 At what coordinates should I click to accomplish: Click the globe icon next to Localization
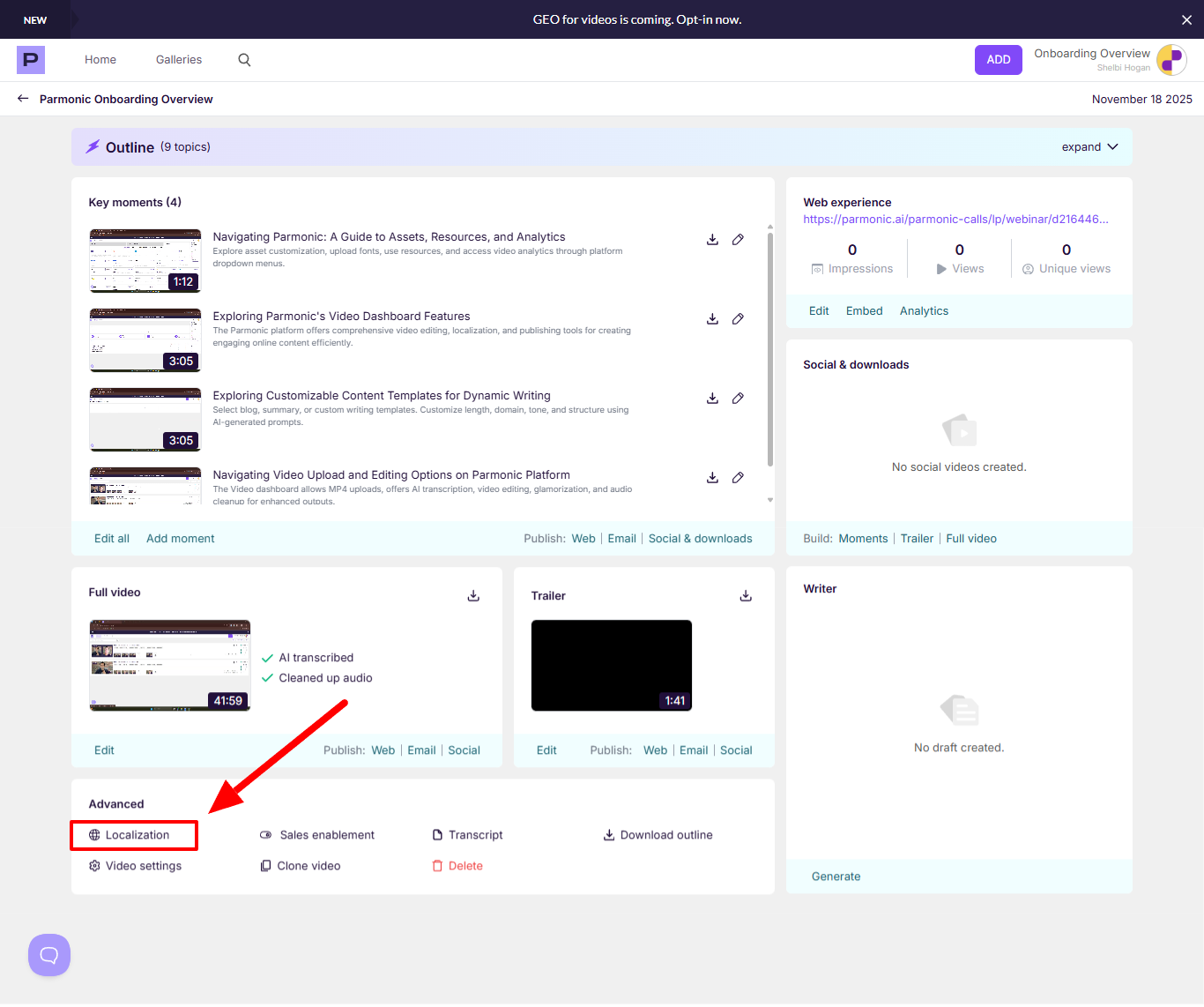(94, 835)
